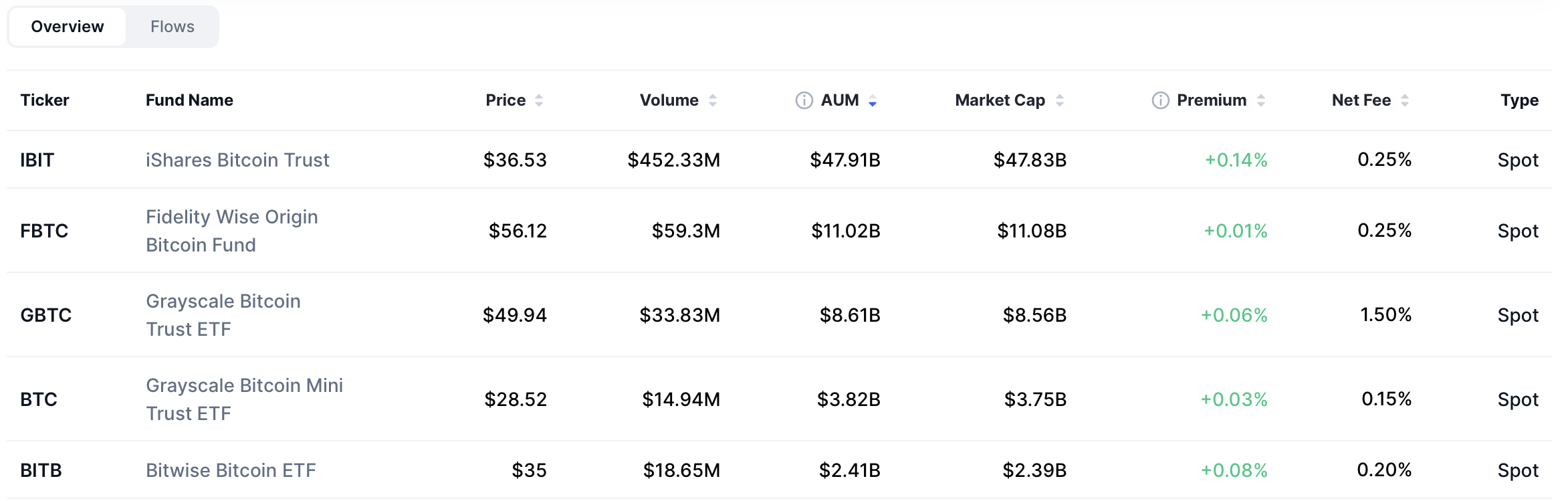This screenshot has width=1568, height=501.
Task: Click the Ticker column header
Action: point(45,100)
